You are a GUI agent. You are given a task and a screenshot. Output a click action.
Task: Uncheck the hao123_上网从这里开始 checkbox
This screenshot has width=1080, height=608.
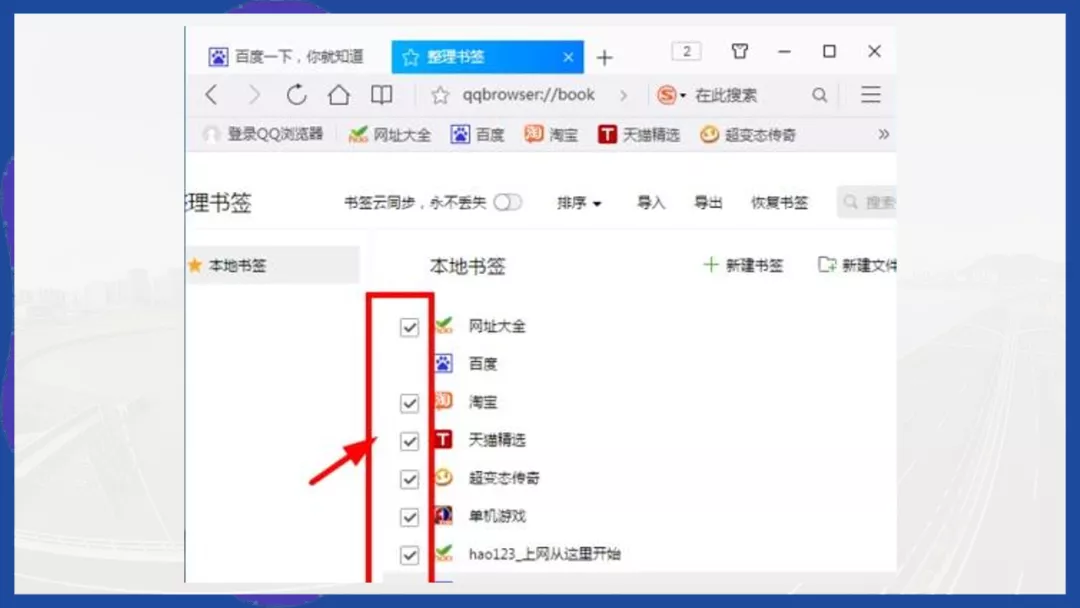point(409,554)
